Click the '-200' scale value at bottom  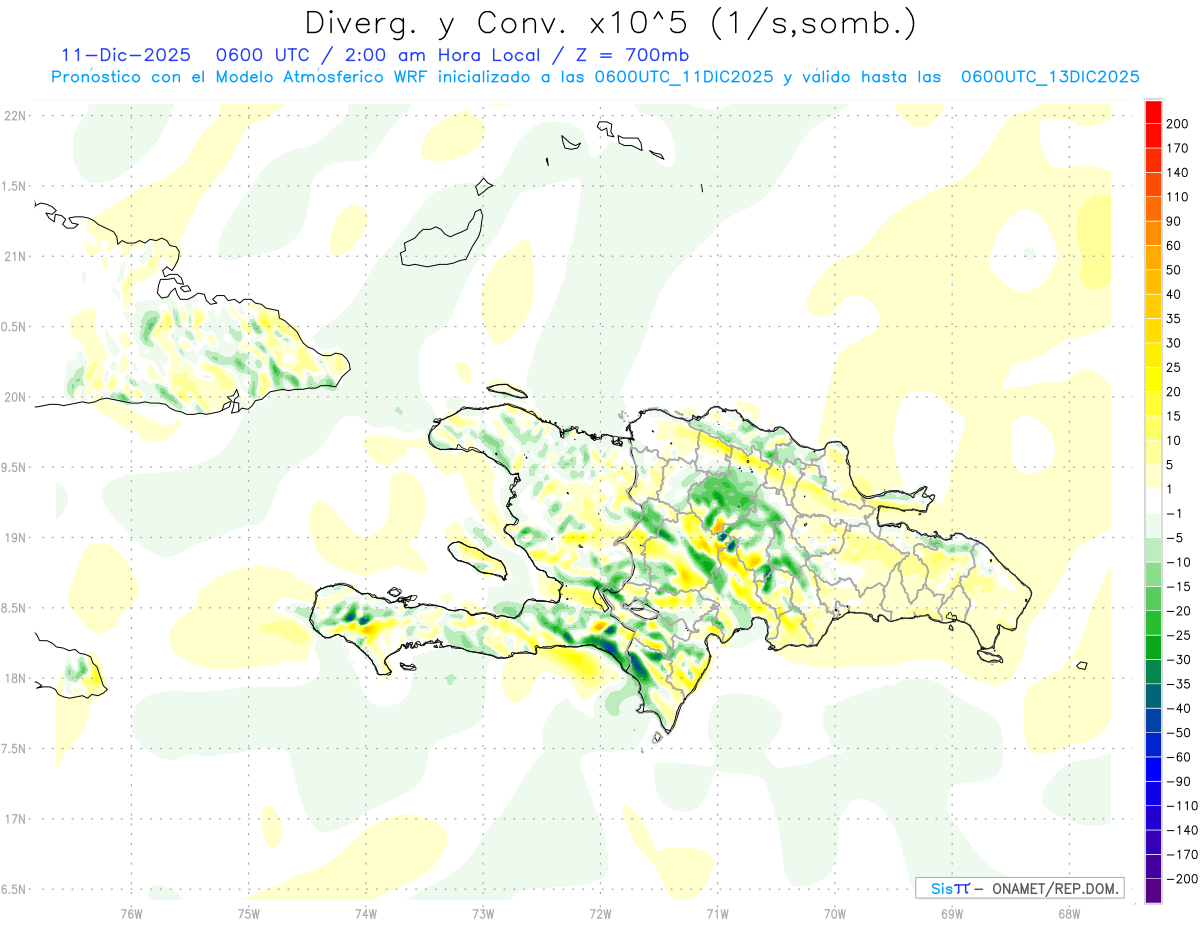click(x=1181, y=879)
